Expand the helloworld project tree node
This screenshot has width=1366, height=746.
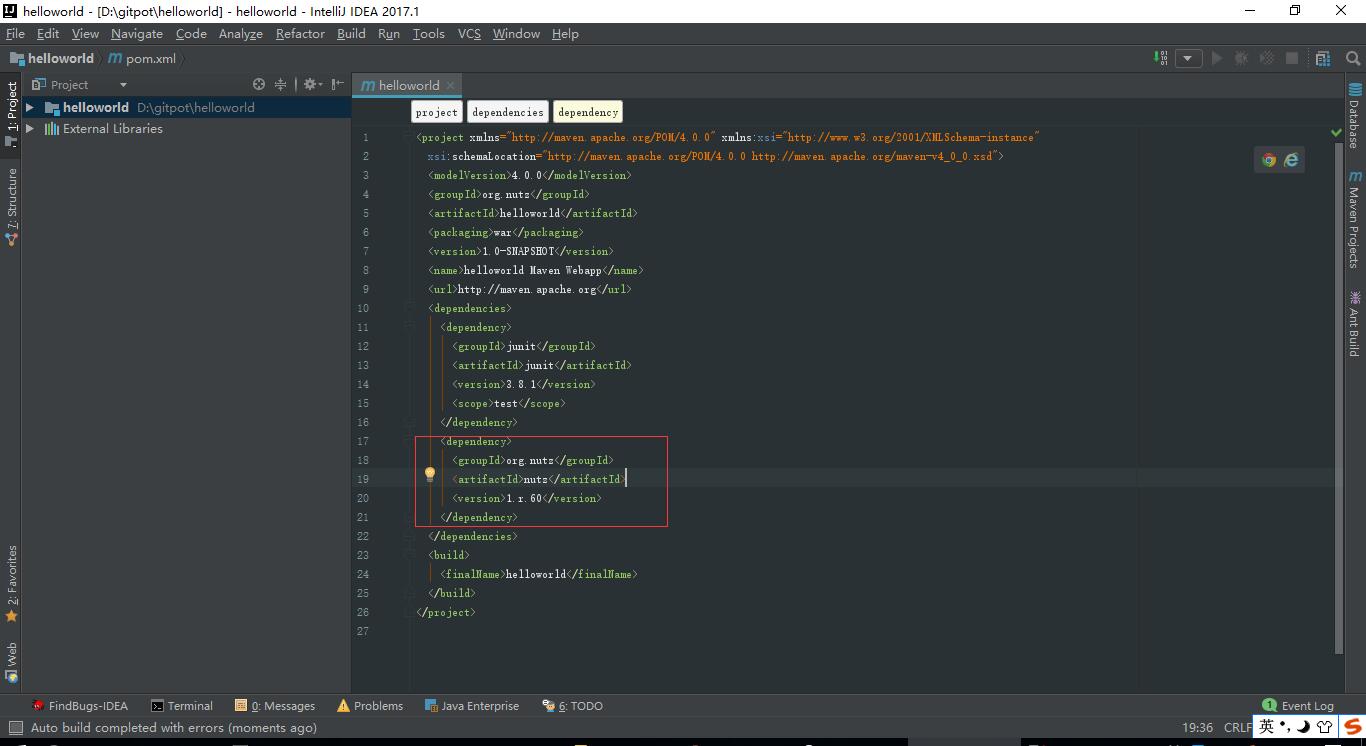point(30,108)
